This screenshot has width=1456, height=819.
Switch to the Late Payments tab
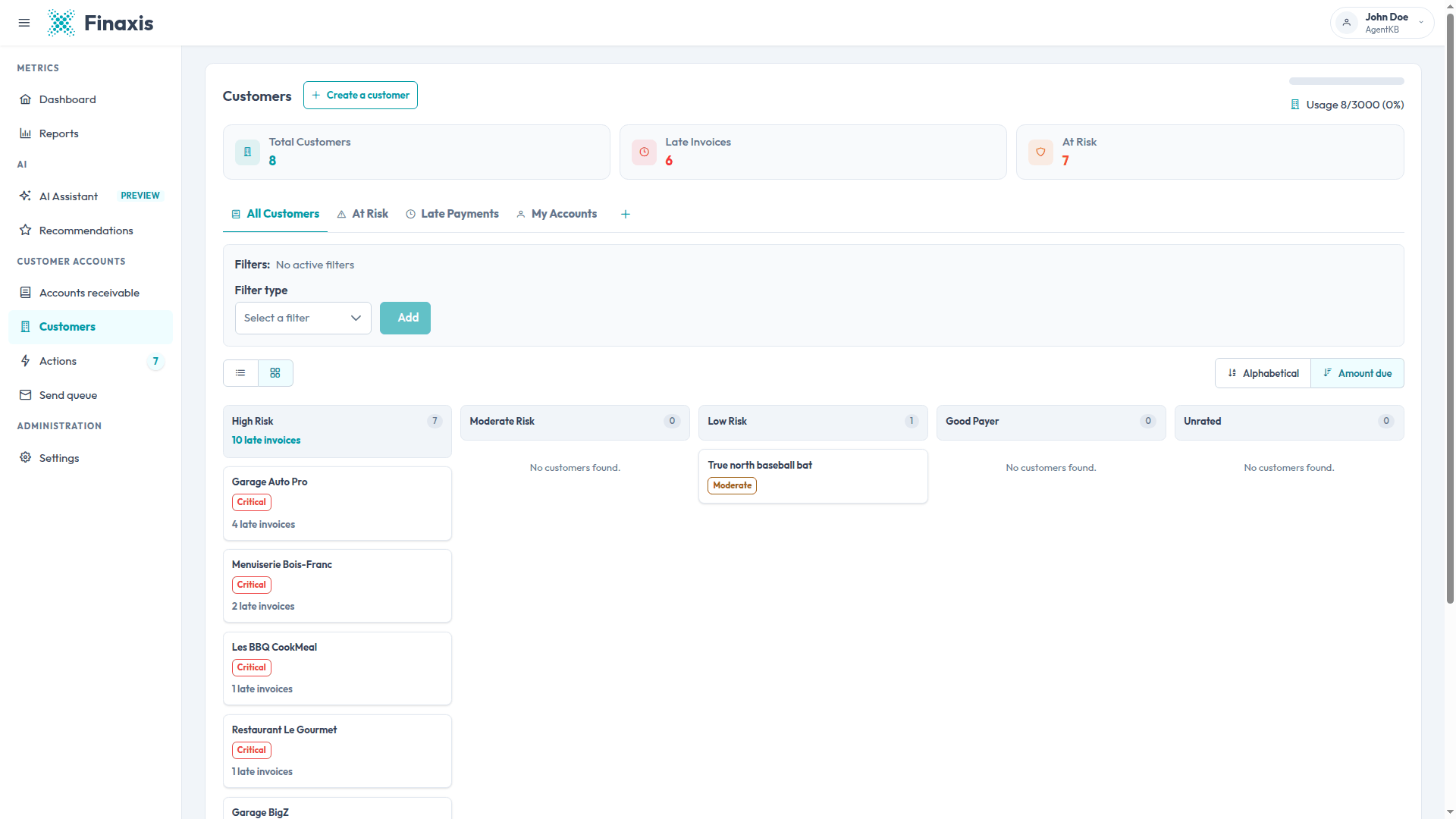(452, 214)
